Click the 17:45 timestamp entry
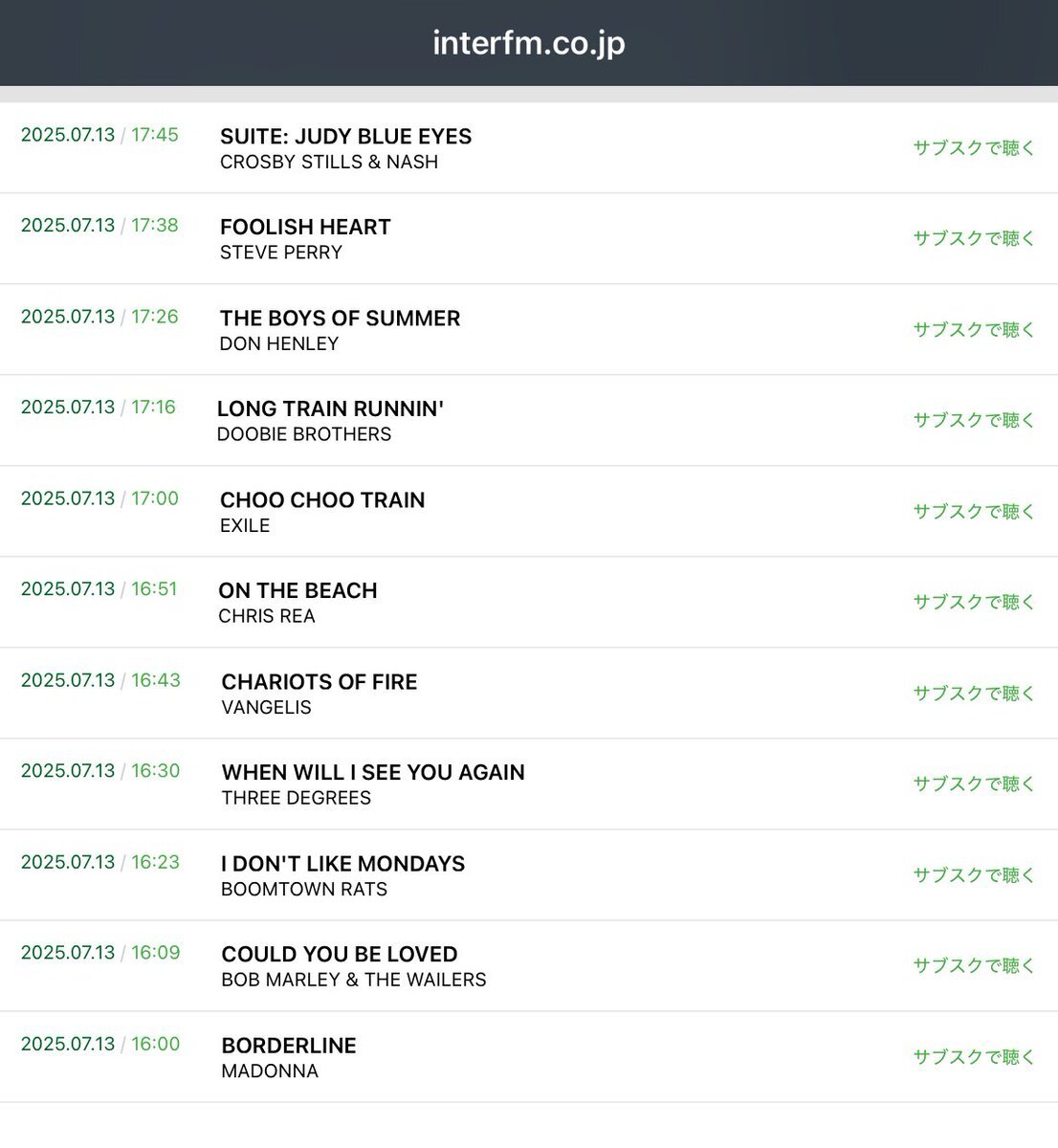The height and width of the screenshot is (1148, 1058). [99, 135]
